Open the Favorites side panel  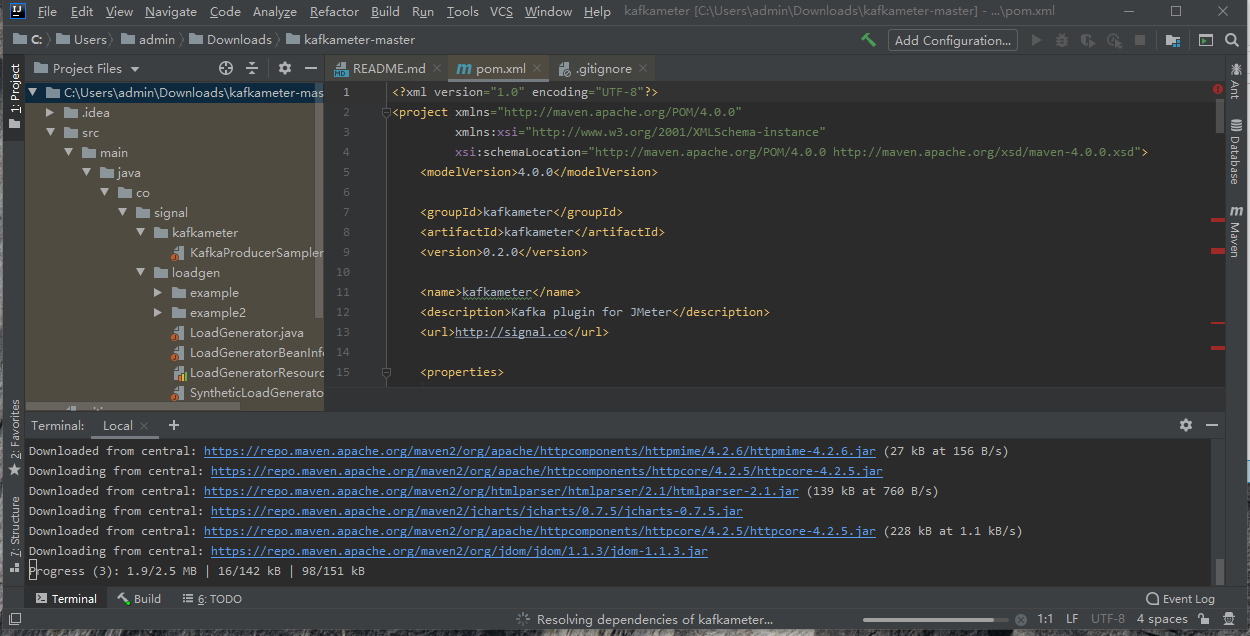14,438
